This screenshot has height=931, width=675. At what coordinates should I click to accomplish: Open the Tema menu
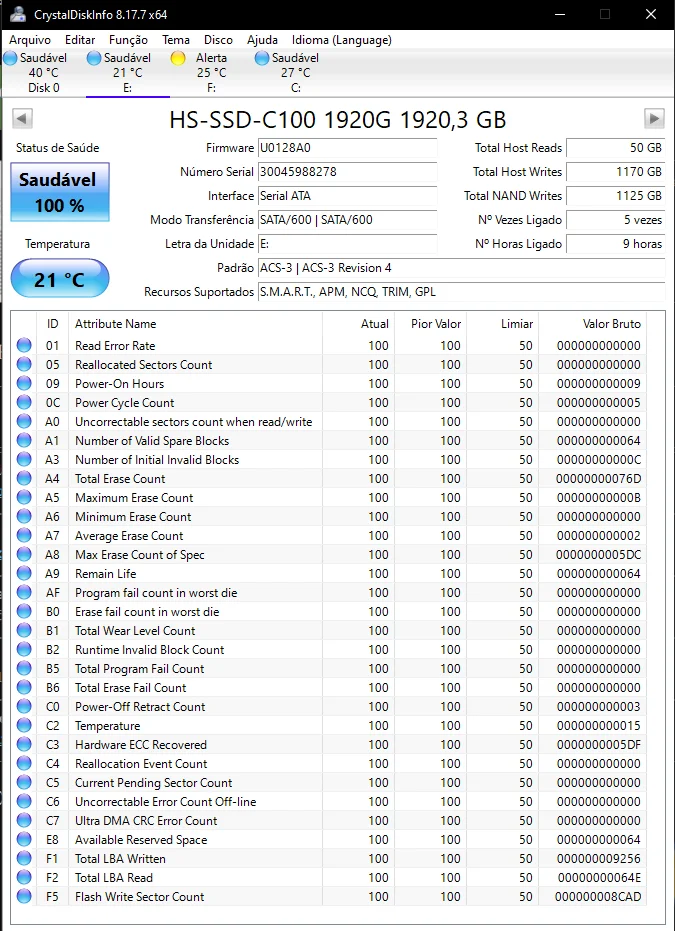point(176,40)
